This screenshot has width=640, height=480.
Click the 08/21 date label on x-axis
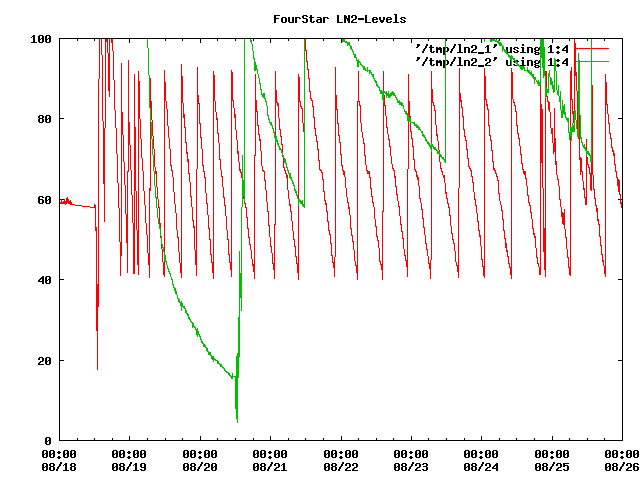pyautogui.click(x=270, y=466)
